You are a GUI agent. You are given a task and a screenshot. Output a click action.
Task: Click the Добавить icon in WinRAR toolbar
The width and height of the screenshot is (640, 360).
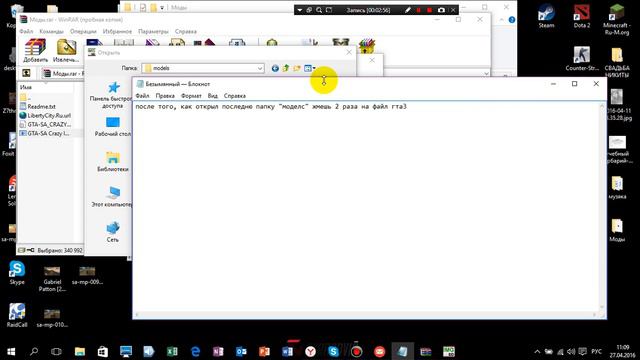(x=35, y=51)
